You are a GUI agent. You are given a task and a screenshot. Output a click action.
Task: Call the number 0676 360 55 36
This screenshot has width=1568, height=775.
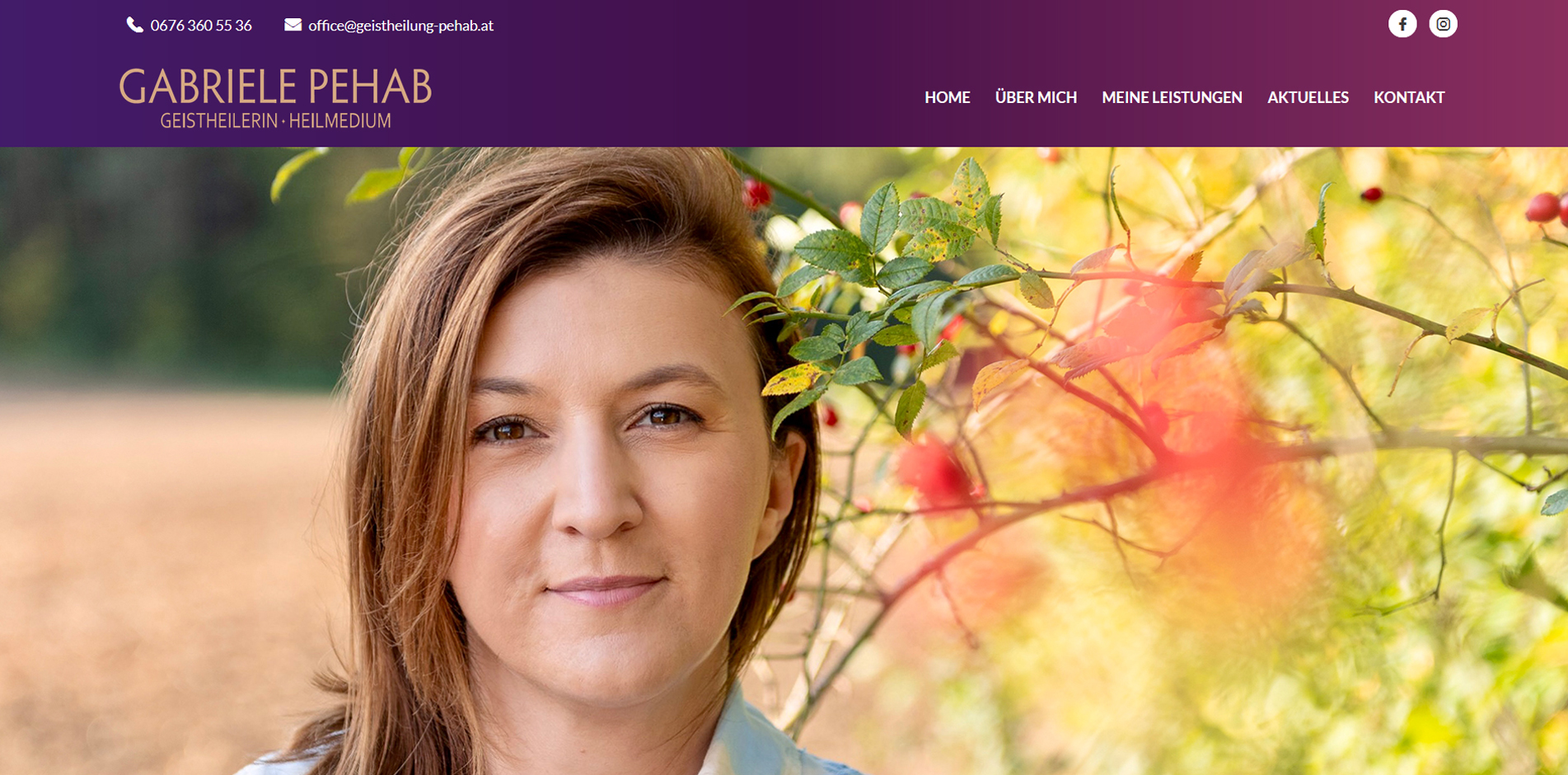point(201,26)
